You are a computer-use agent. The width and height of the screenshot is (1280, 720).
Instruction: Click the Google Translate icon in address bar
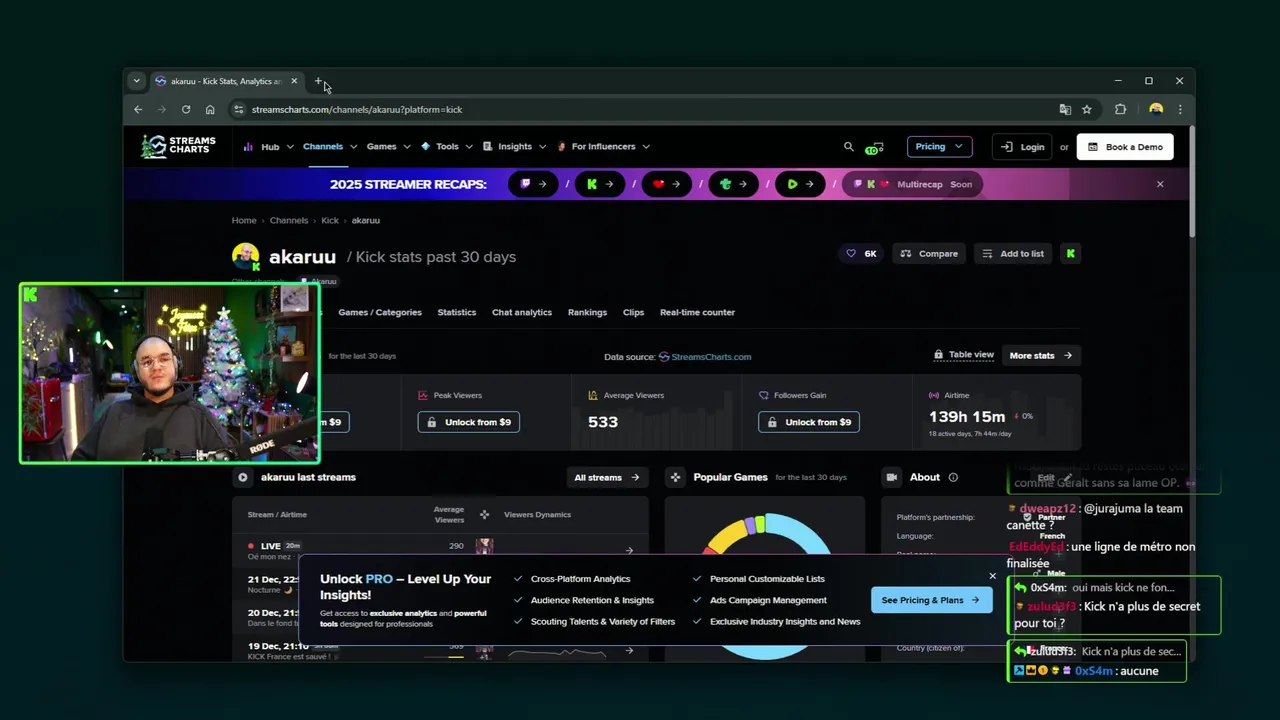click(1065, 109)
